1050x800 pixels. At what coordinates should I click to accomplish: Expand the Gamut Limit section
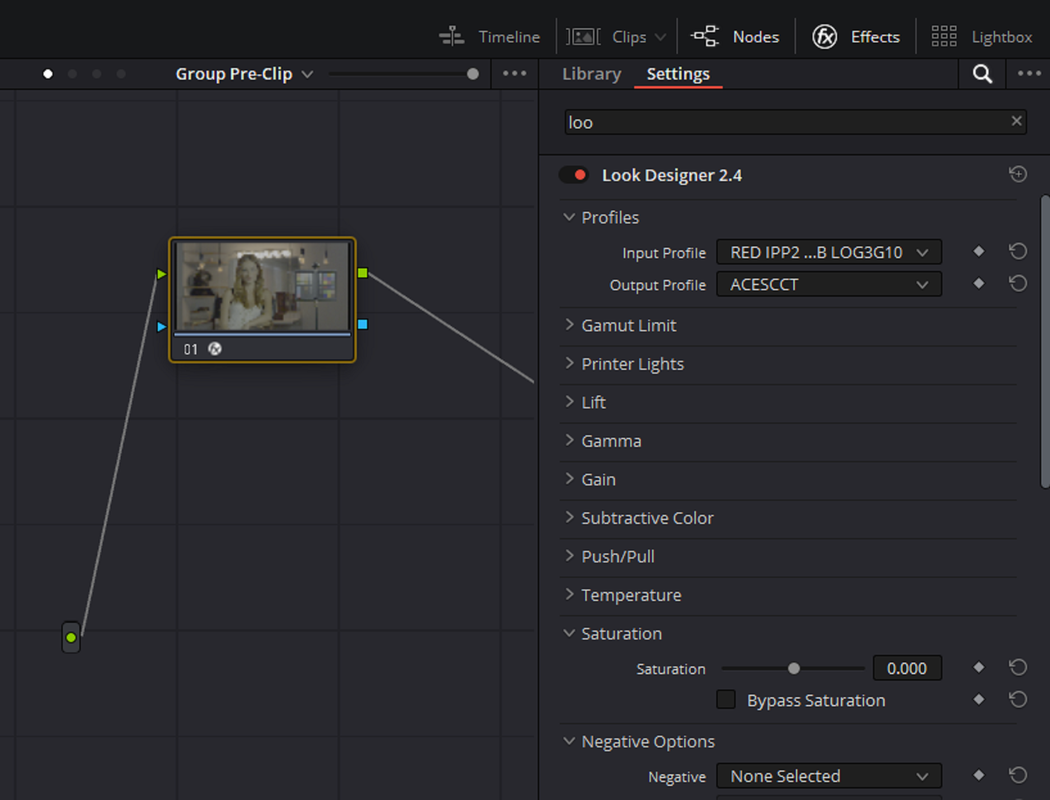[569, 325]
